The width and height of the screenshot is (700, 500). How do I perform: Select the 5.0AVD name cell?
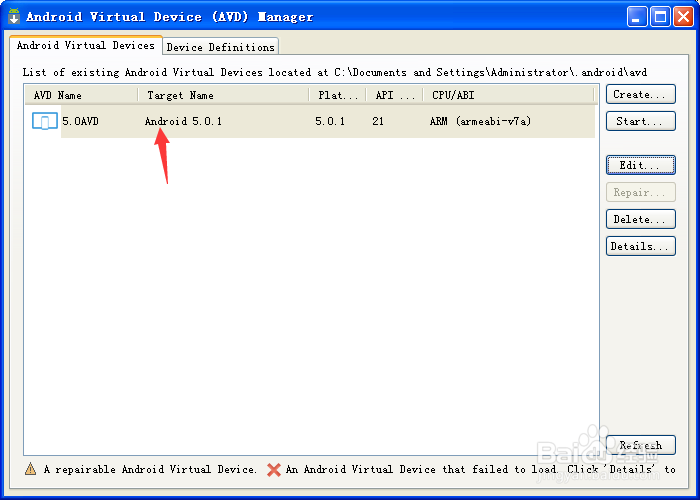tap(80, 121)
